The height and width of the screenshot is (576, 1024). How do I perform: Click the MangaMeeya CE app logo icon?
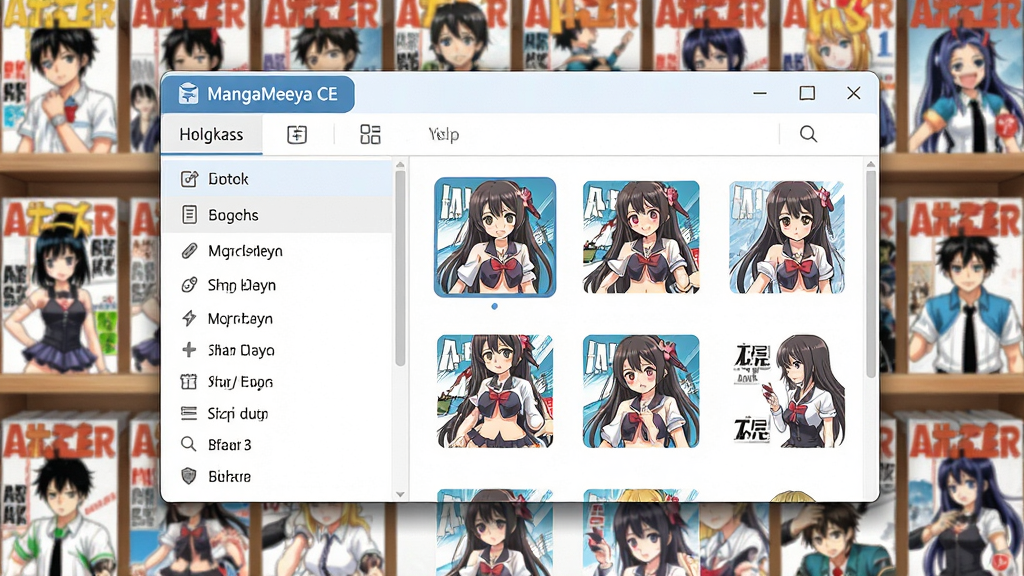click(x=189, y=94)
